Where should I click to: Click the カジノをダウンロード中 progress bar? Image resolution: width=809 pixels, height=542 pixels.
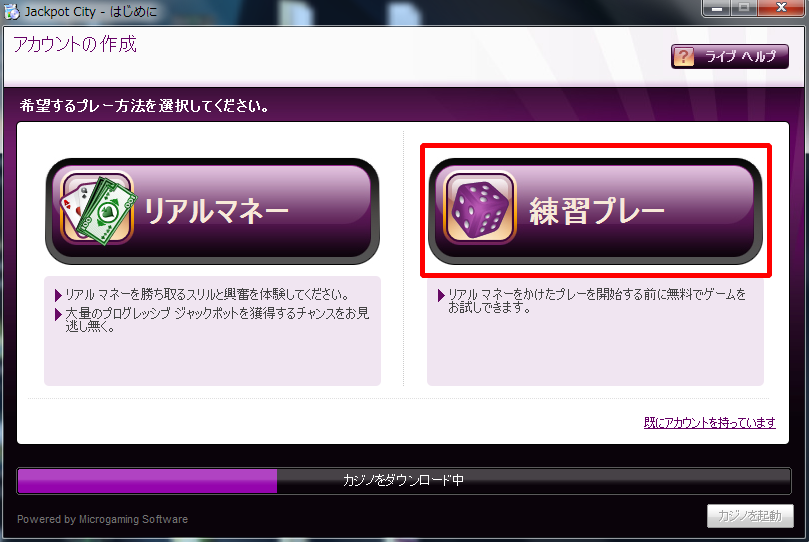point(403,481)
